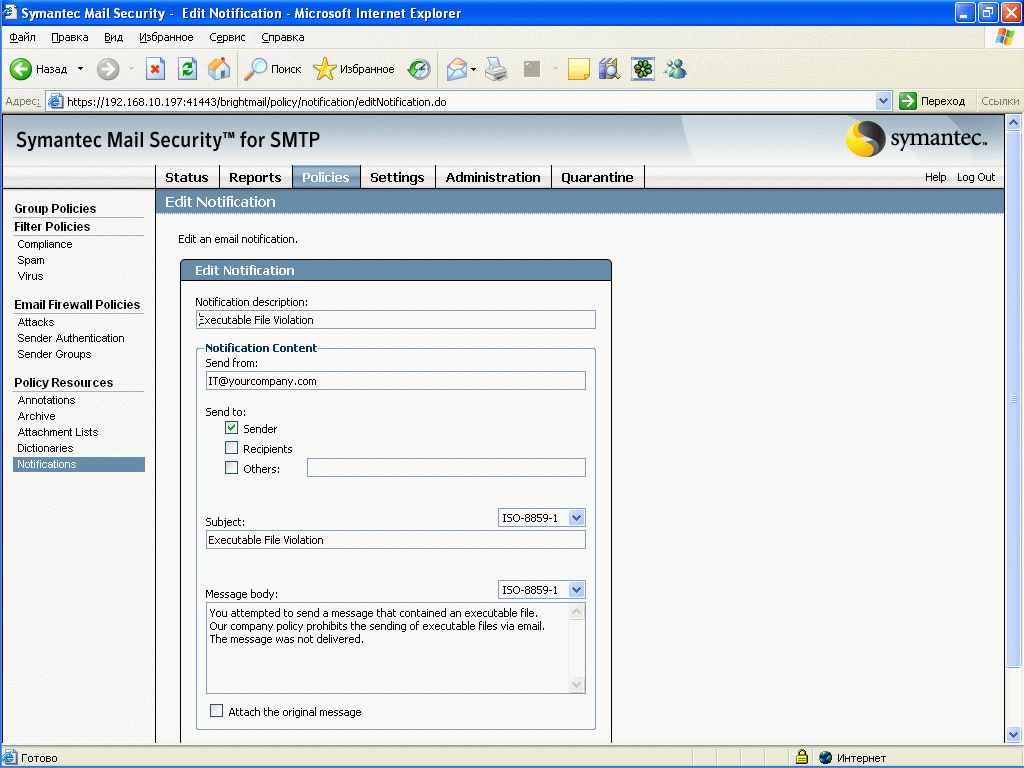
Task: Open the History clock icon
Action: coord(419,69)
